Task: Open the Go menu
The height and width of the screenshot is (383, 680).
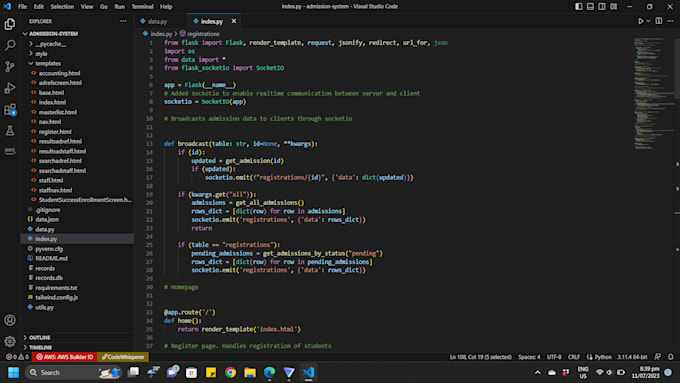Action: [x=104, y=7]
